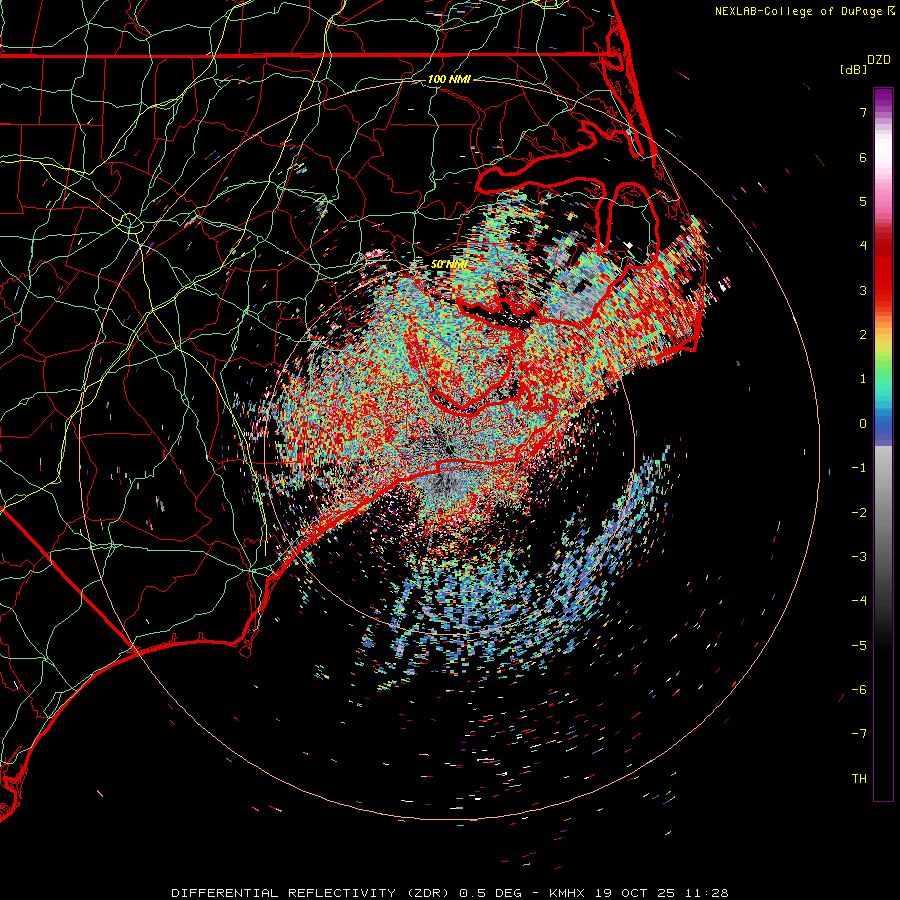Click the 100 NMI range ring label
Screen dimensions: 900x900
[449, 79]
